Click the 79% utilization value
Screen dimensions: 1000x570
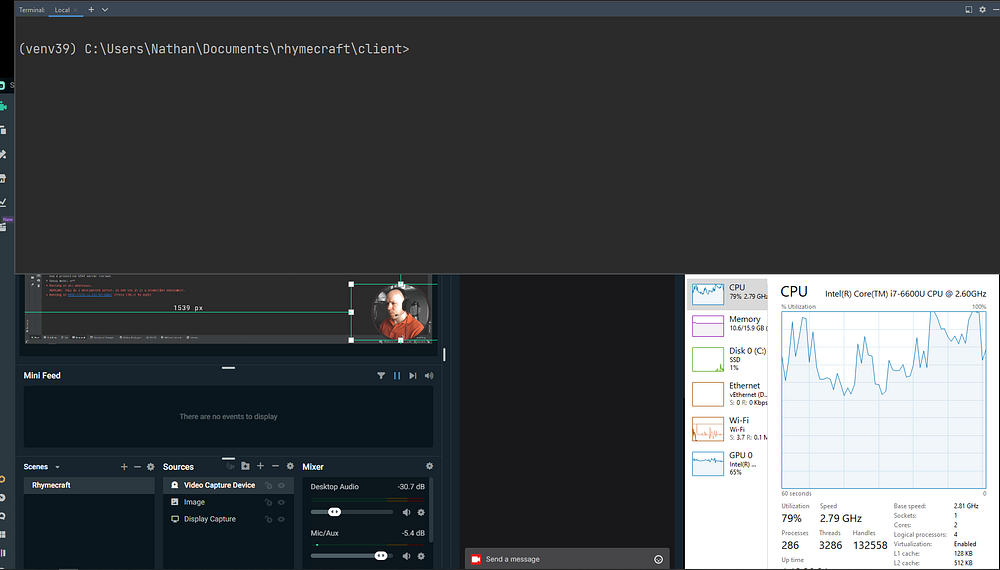point(791,518)
